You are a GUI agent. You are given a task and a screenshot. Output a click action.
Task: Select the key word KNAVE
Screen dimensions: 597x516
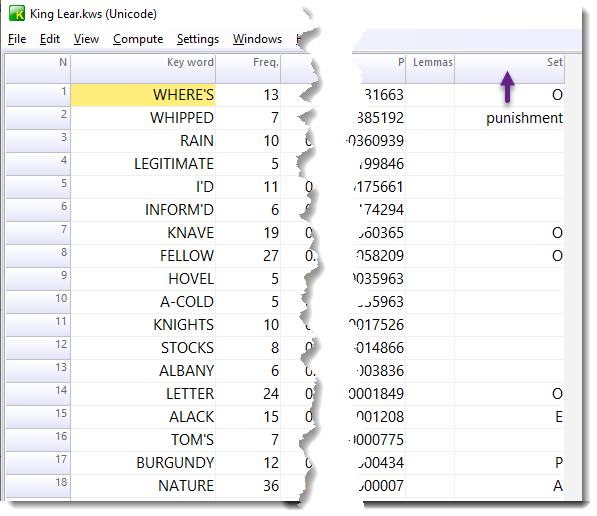coord(143,233)
